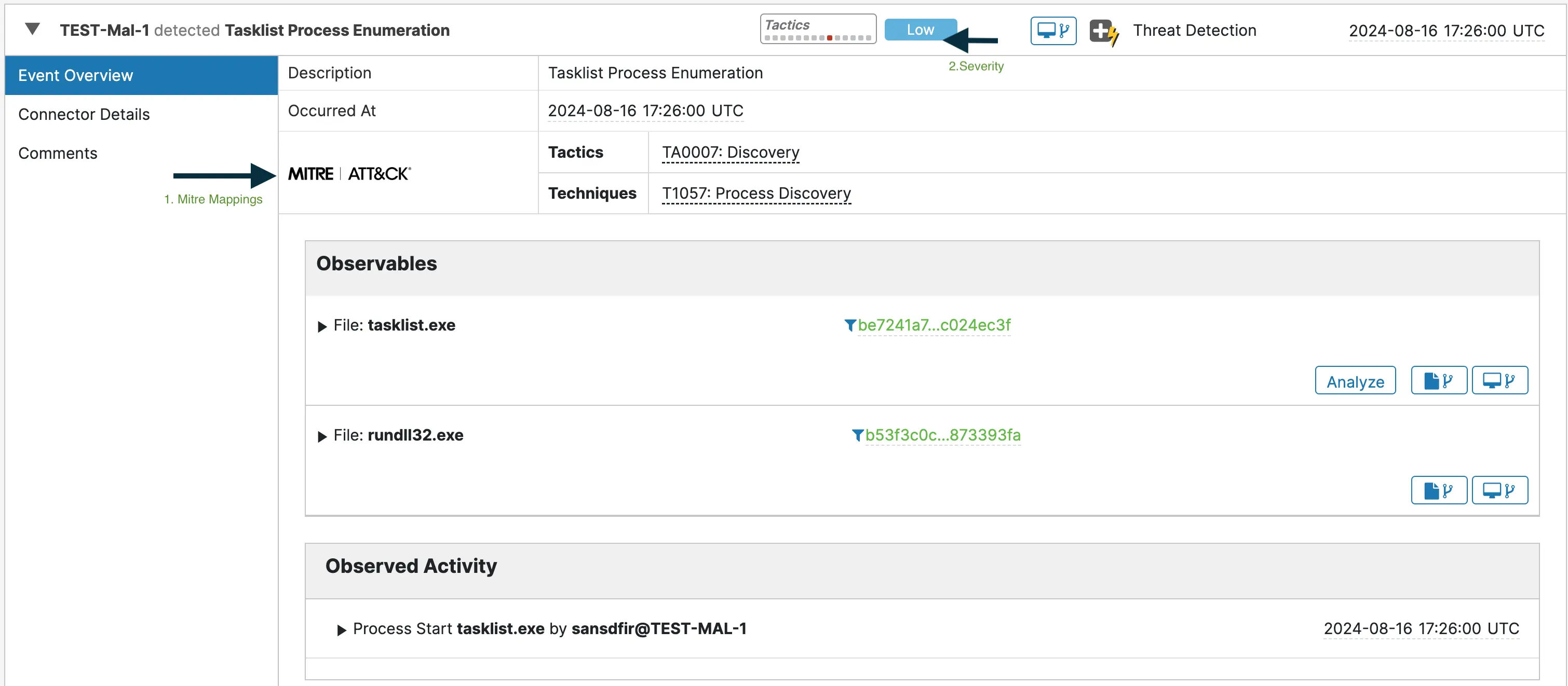The height and width of the screenshot is (686, 1568).
Task: Click the Tactics severity indicator bar
Action: (818, 28)
